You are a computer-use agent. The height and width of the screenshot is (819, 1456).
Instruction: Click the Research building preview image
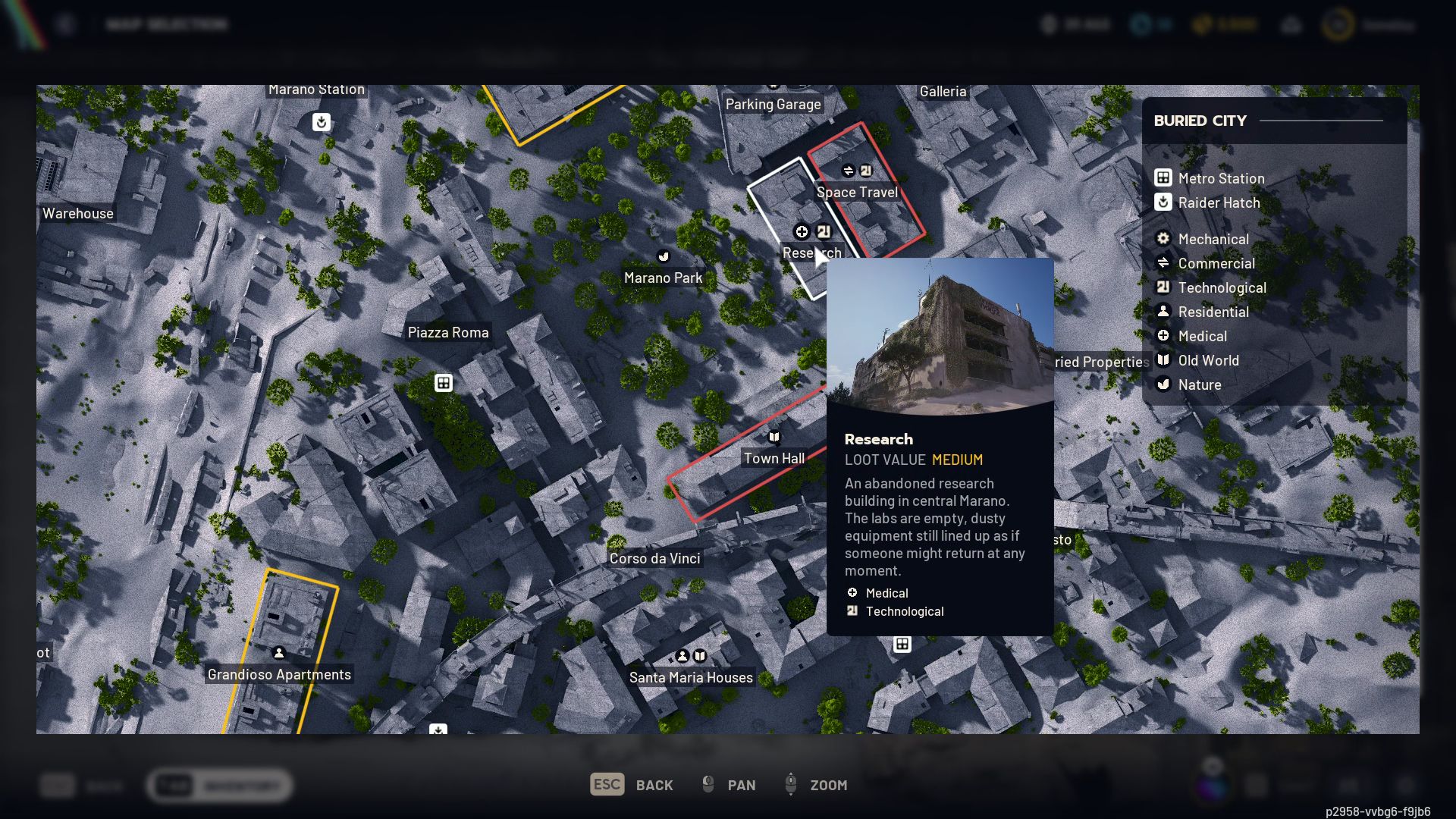[940, 337]
